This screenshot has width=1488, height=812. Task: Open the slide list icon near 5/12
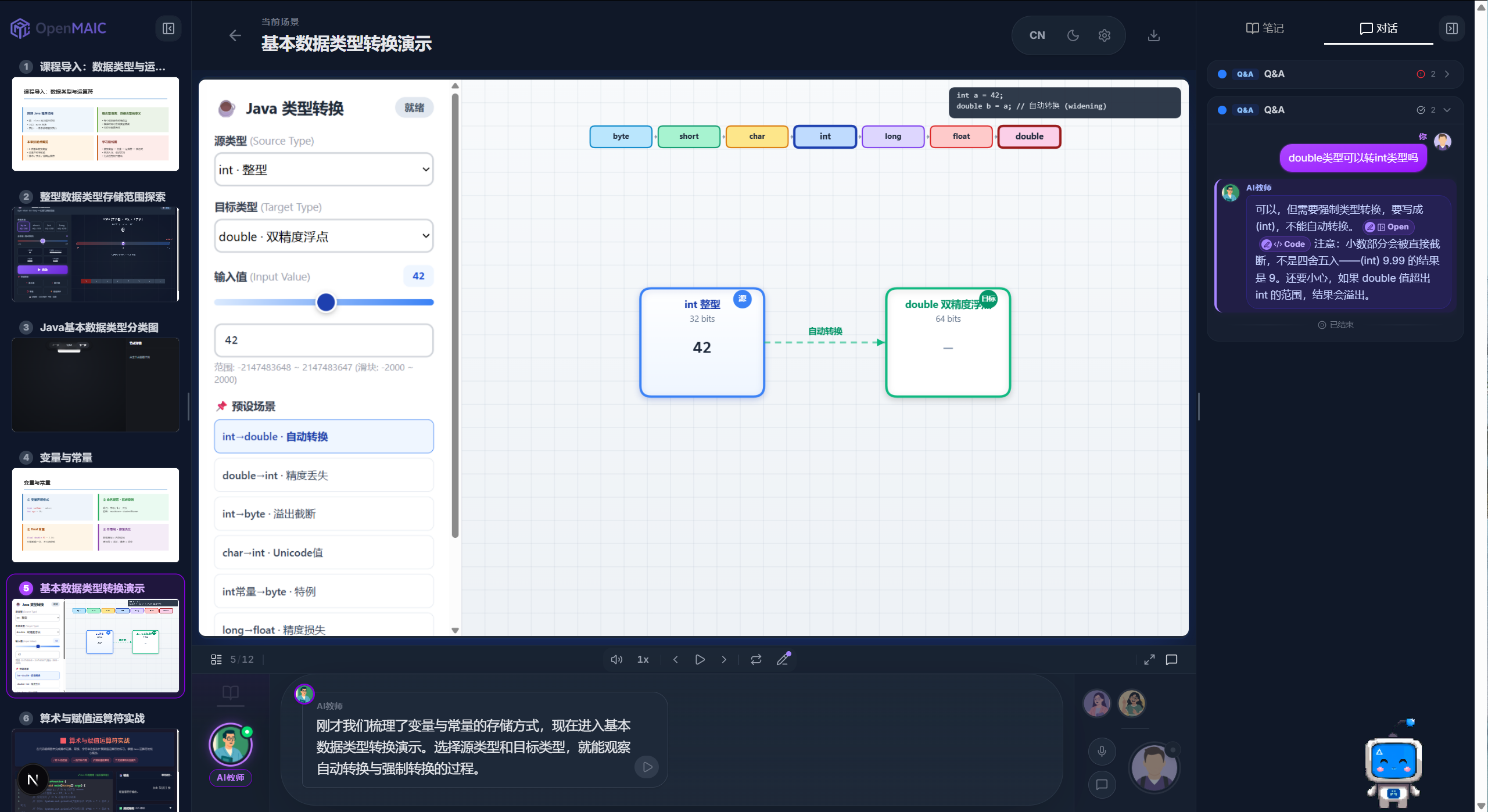click(216, 659)
